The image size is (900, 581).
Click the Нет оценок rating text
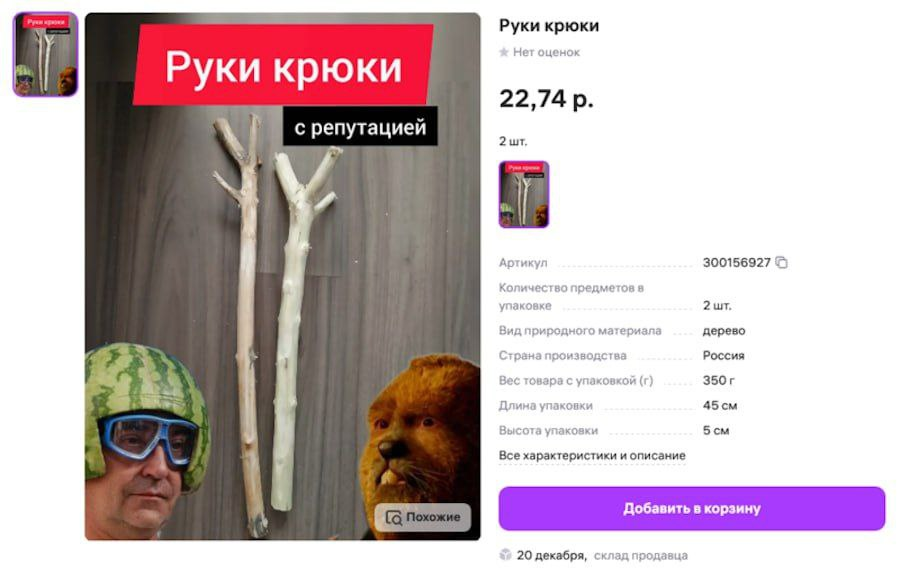click(546, 52)
